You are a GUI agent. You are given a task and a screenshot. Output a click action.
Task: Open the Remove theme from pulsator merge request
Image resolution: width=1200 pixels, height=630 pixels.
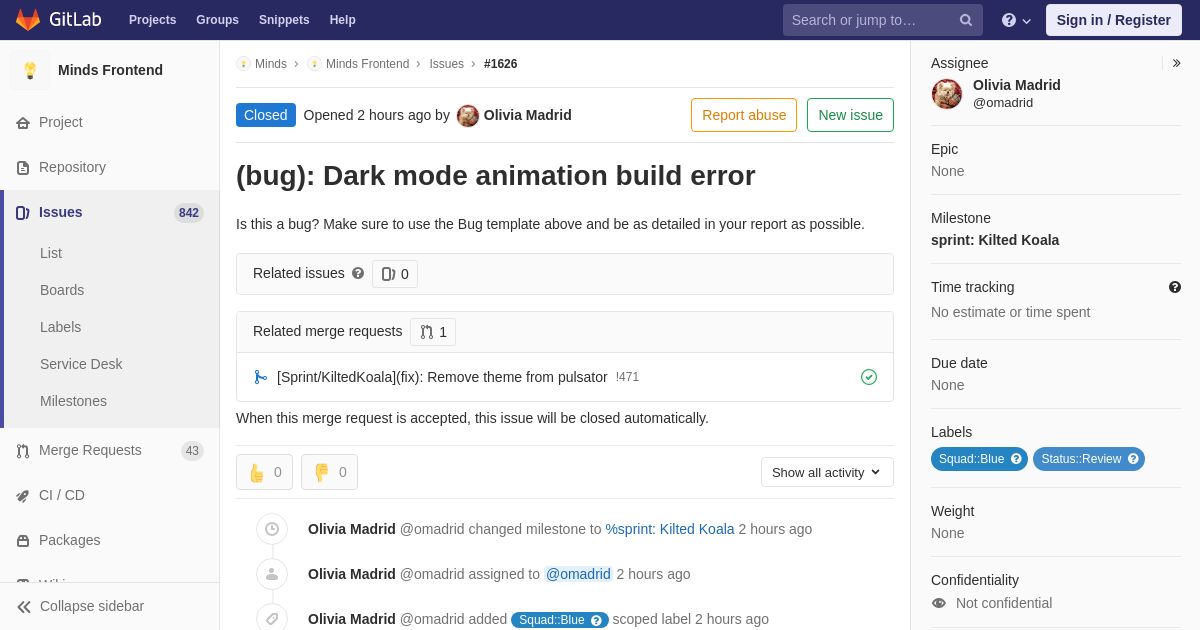pos(442,377)
